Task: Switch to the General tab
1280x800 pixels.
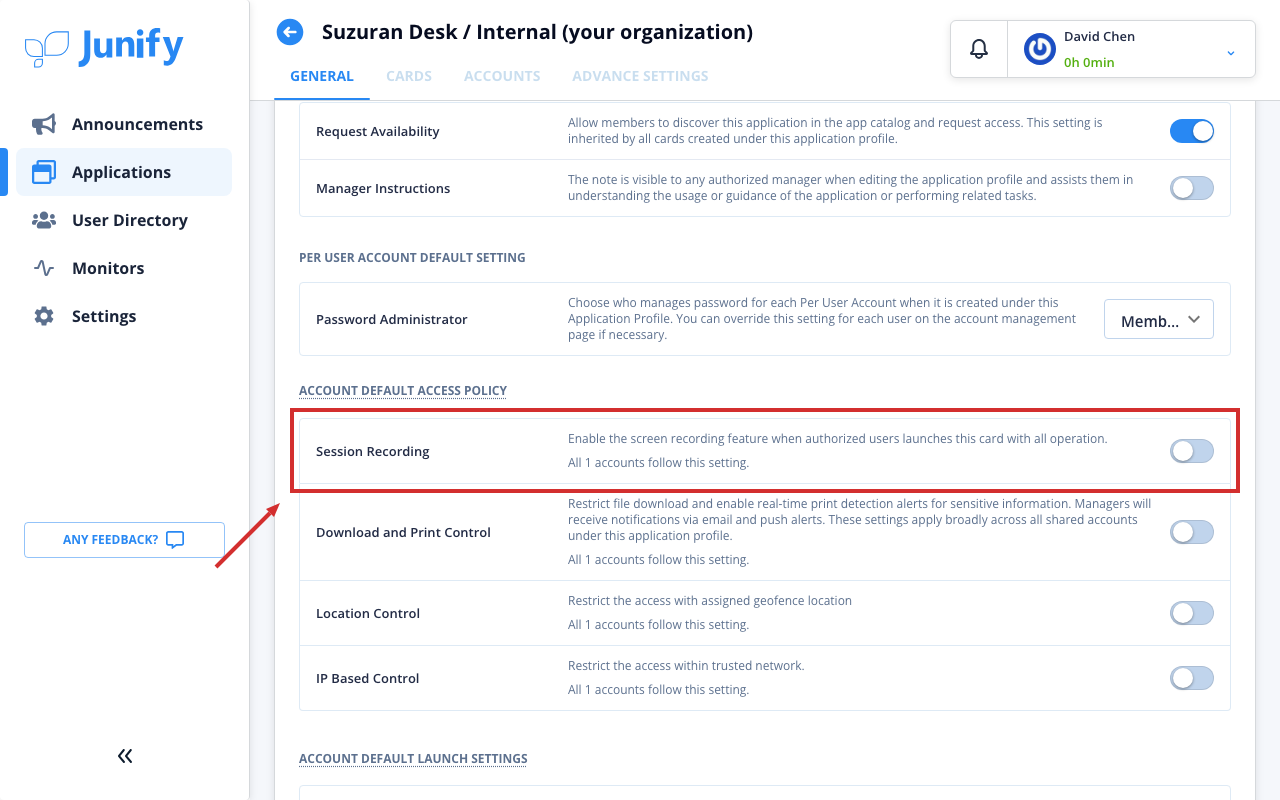Action: tap(322, 76)
